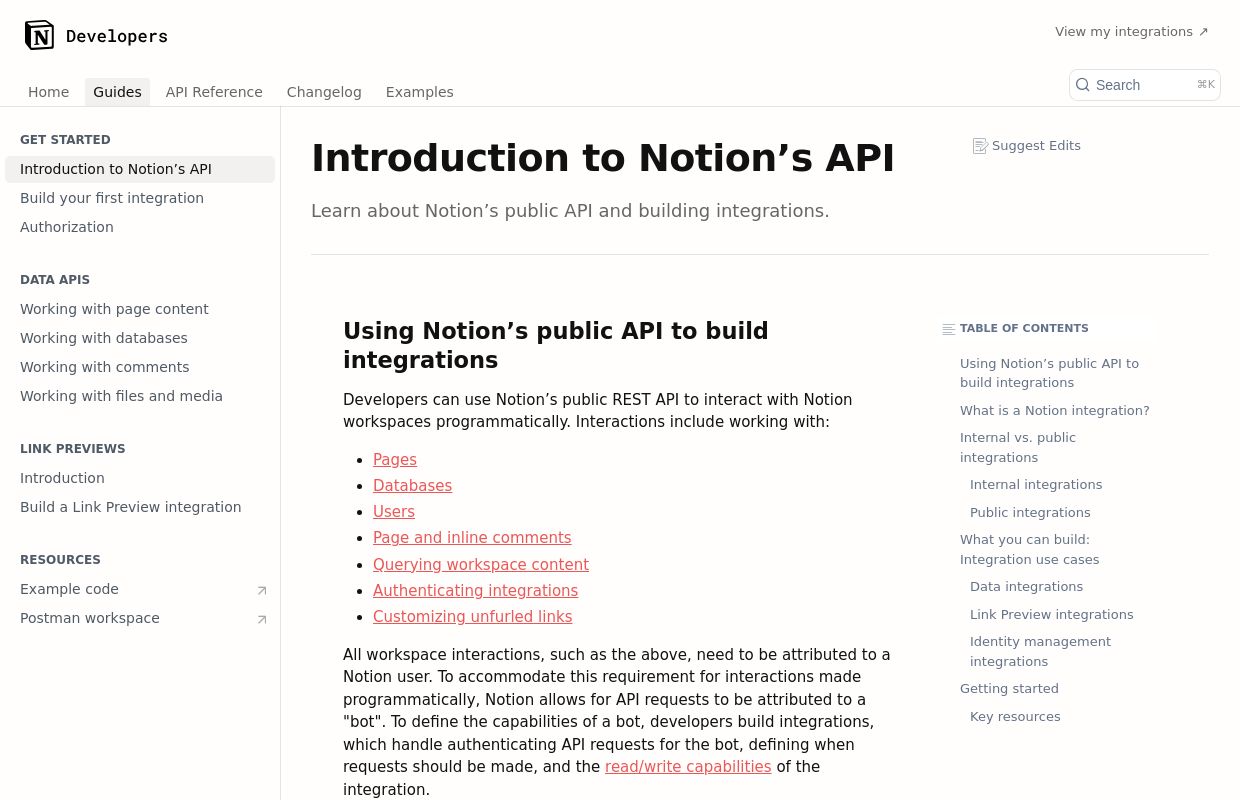
Task: Open Working with databases guide
Action: click(x=140, y=338)
